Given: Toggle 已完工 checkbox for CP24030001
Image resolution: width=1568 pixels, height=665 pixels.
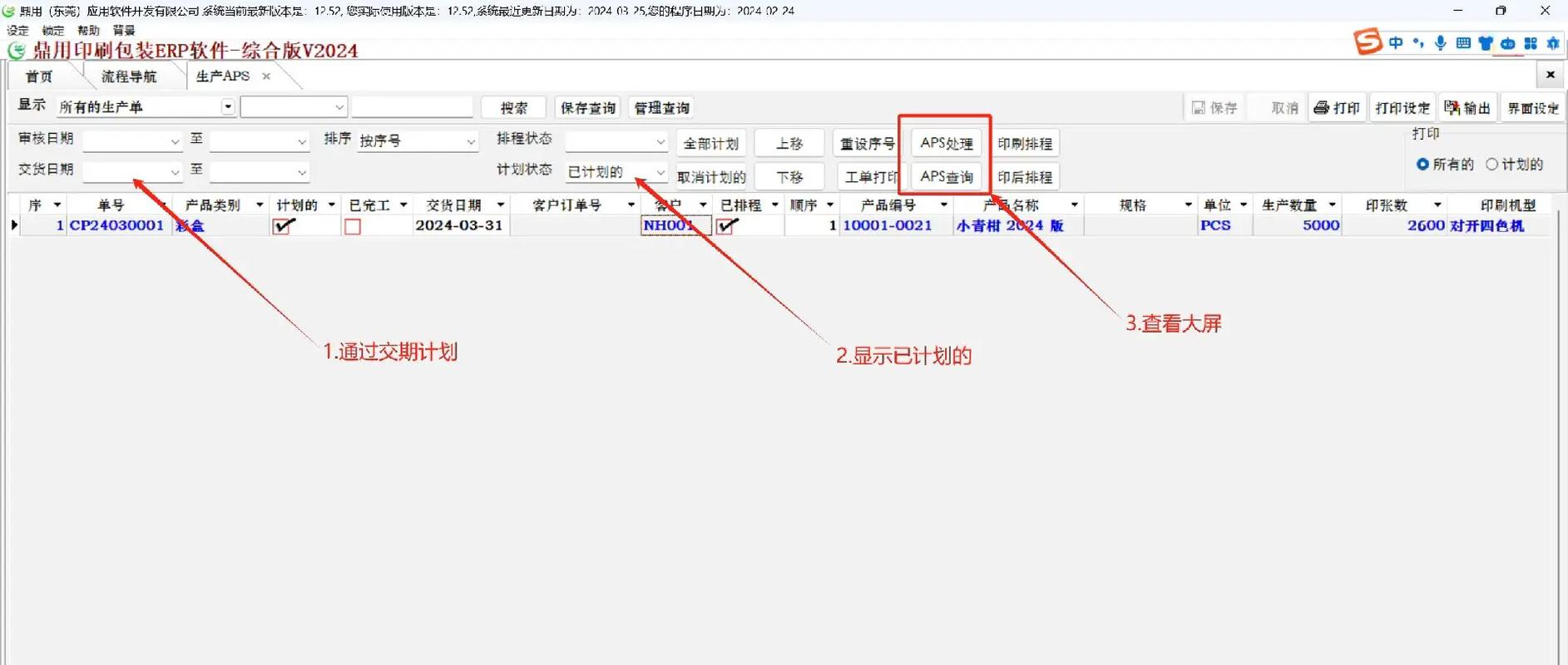Looking at the screenshot, I should coord(353,226).
